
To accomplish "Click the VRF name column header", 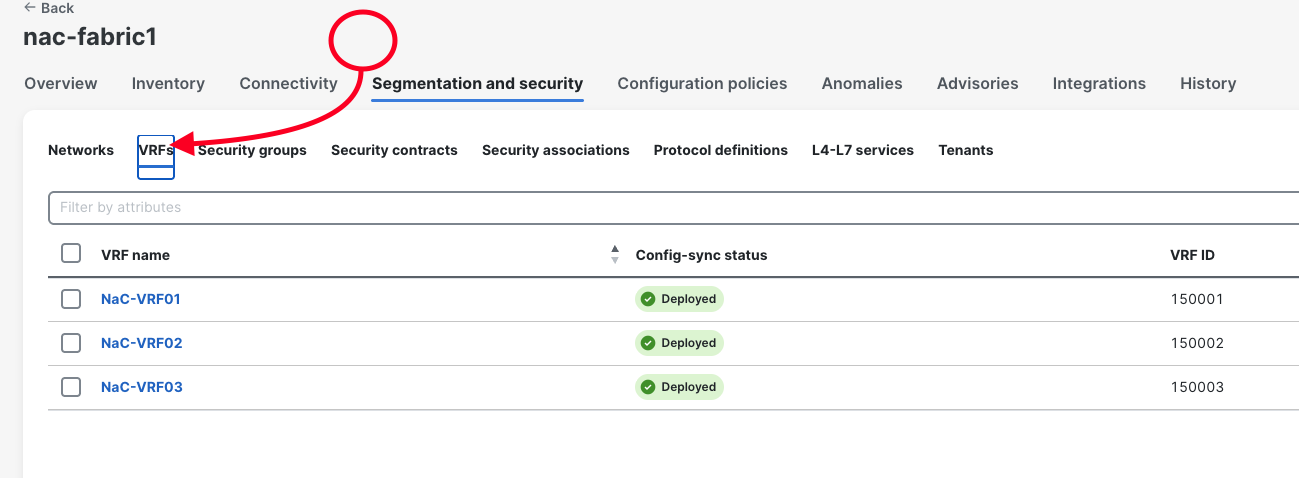I will 135,255.
